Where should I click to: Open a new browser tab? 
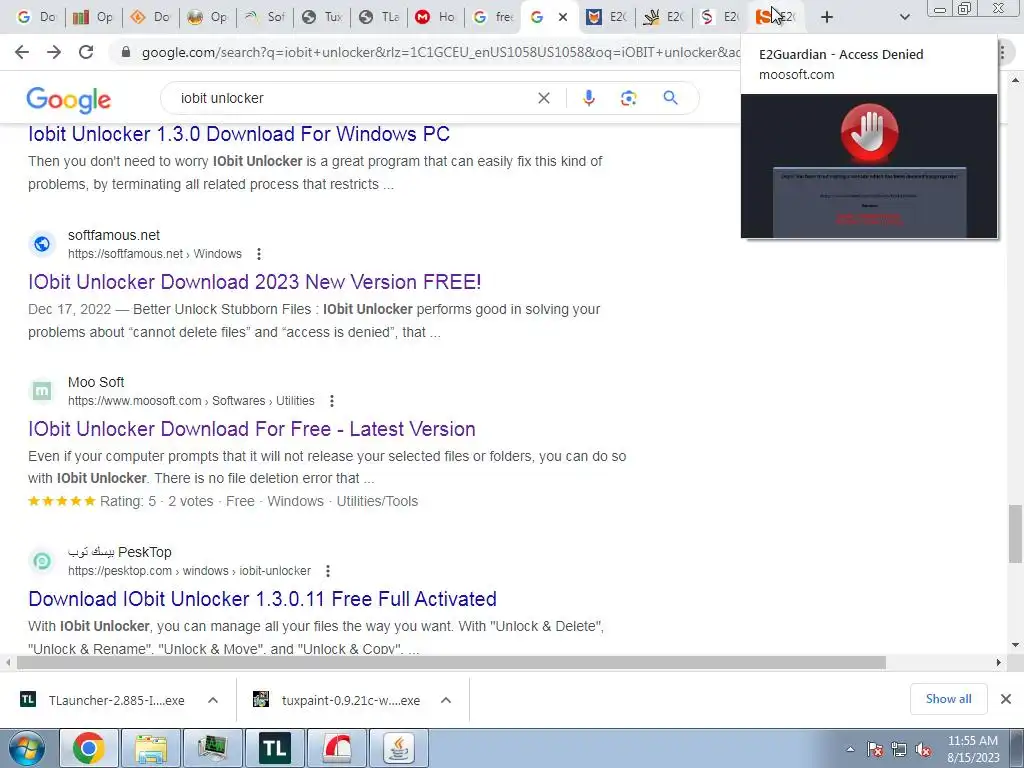[x=827, y=17]
